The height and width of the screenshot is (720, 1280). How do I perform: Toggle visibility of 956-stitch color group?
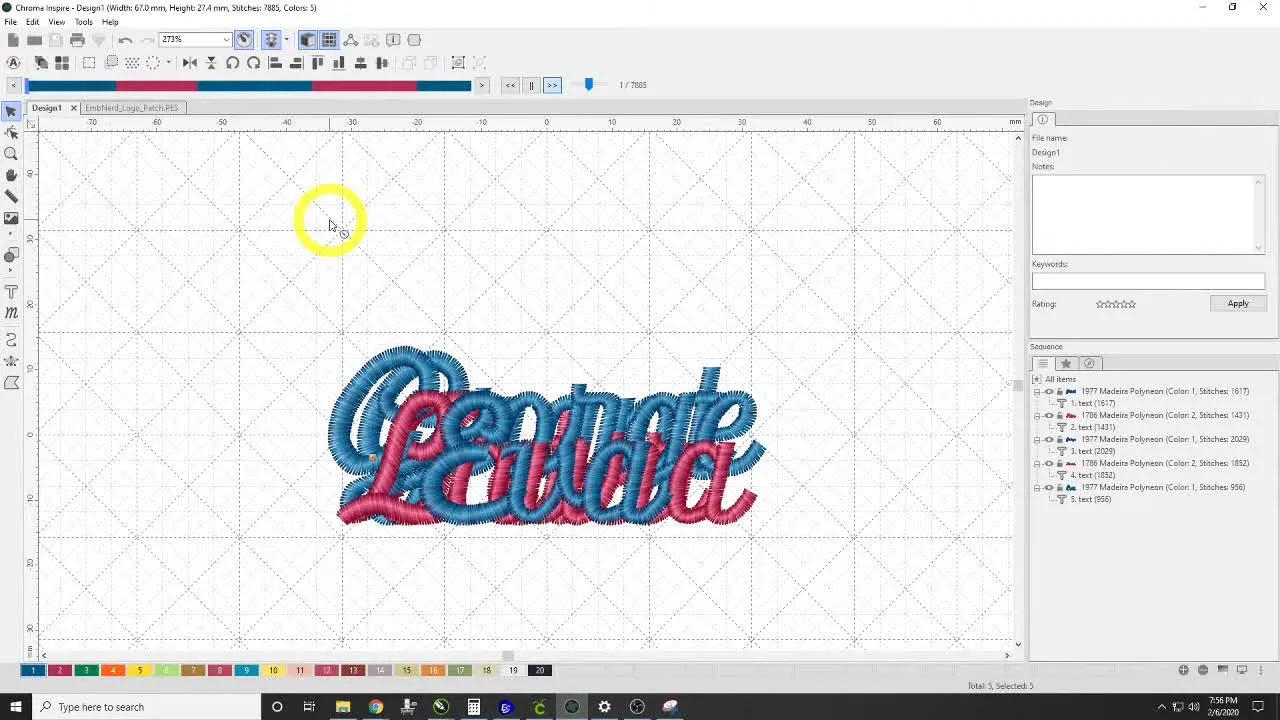point(1049,488)
